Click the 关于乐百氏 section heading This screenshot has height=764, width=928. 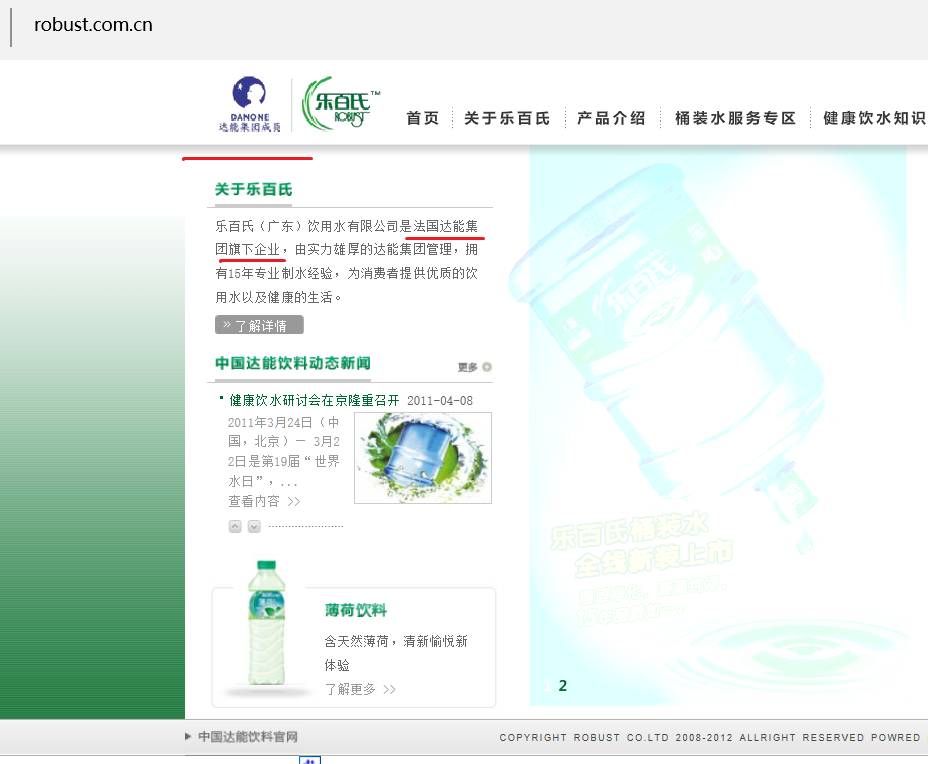tap(253, 189)
